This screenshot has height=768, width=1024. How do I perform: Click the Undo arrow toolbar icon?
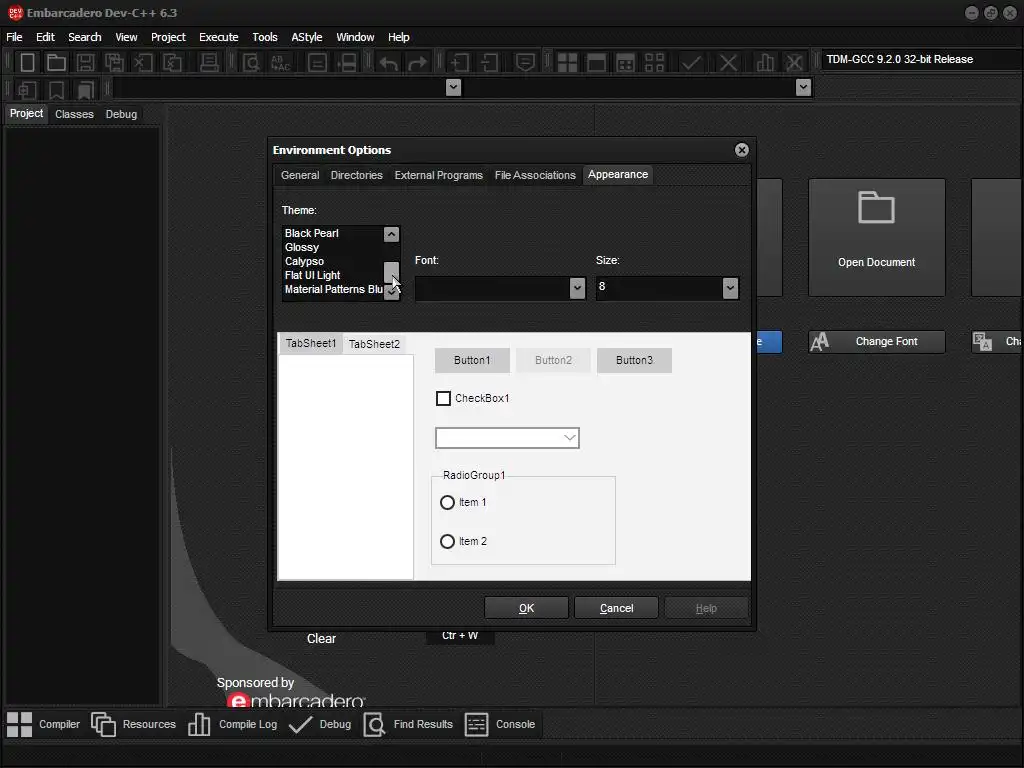[x=389, y=63]
